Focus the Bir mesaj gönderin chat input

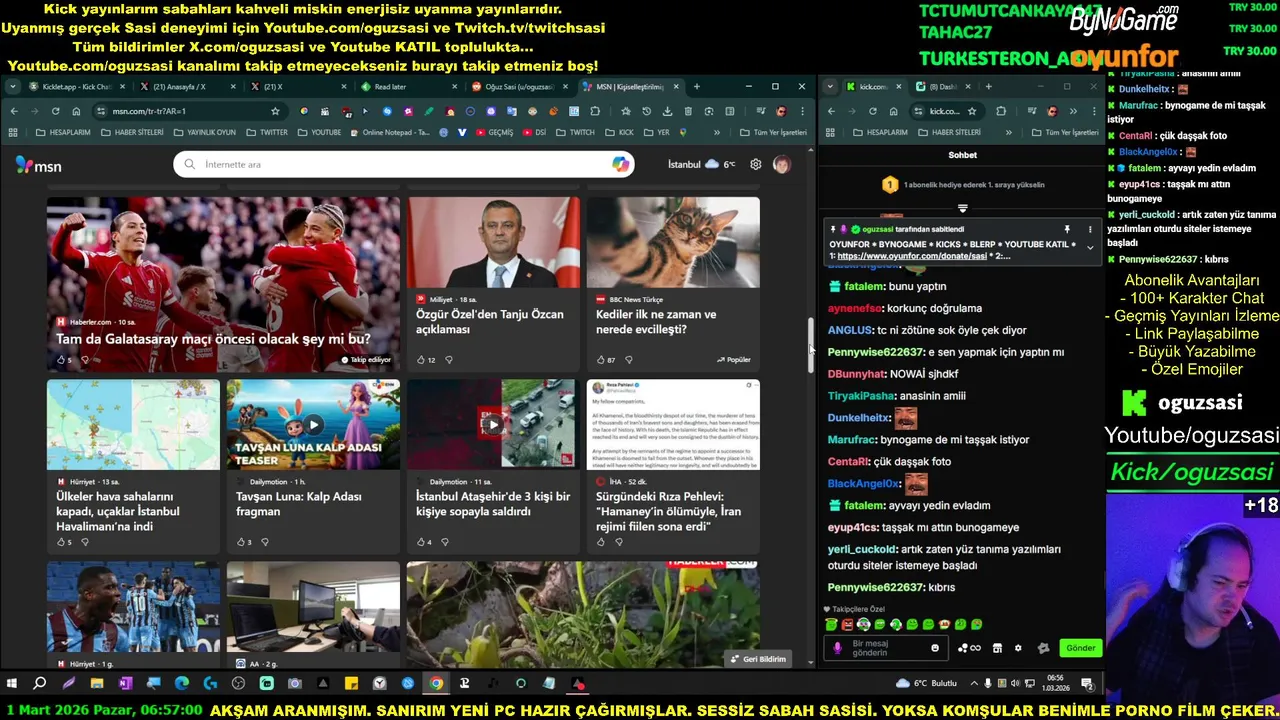[x=888, y=648]
